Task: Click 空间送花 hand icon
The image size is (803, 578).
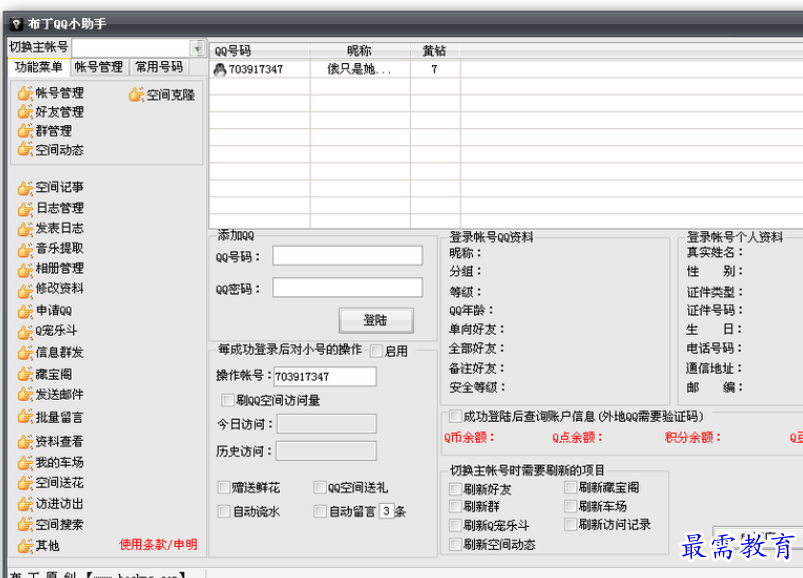Action: (x=25, y=483)
